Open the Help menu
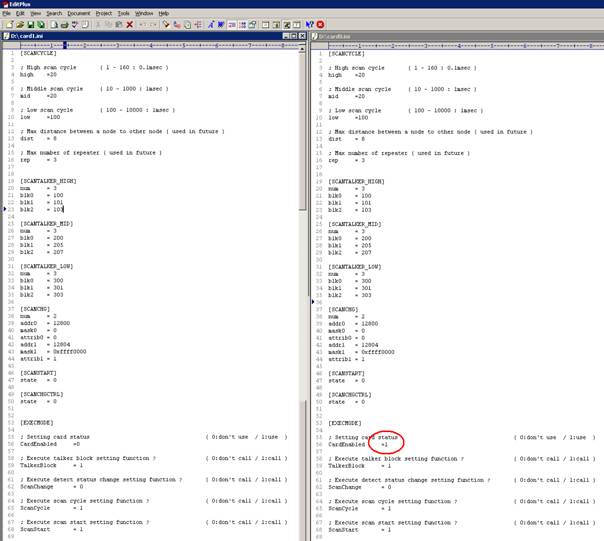This screenshot has height=541, width=604. (x=164, y=13)
